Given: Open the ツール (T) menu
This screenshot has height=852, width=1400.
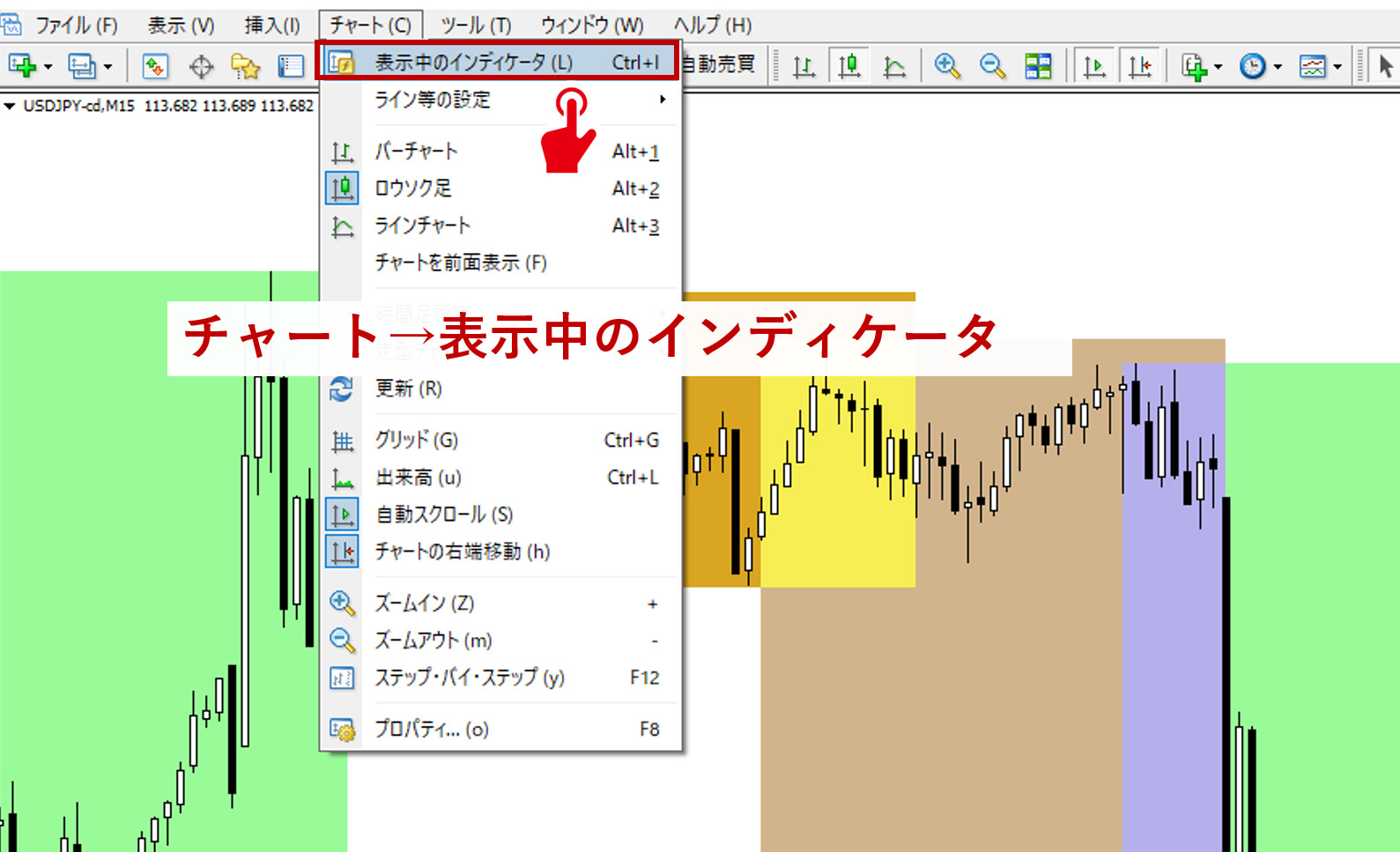Looking at the screenshot, I should pyautogui.click(x=476, y=26).
